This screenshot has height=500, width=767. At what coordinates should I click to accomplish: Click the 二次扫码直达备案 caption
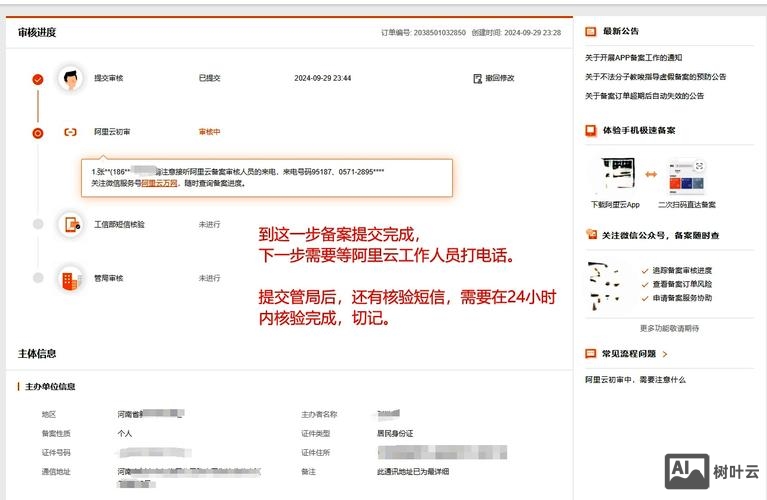[687, 205]
